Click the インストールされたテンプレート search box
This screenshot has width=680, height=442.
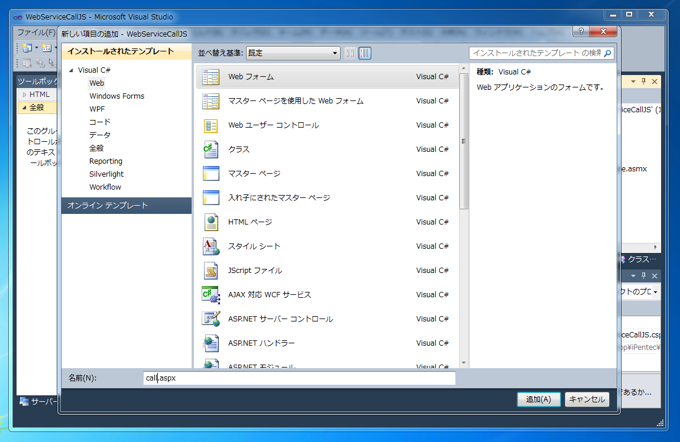coord(537,53)
